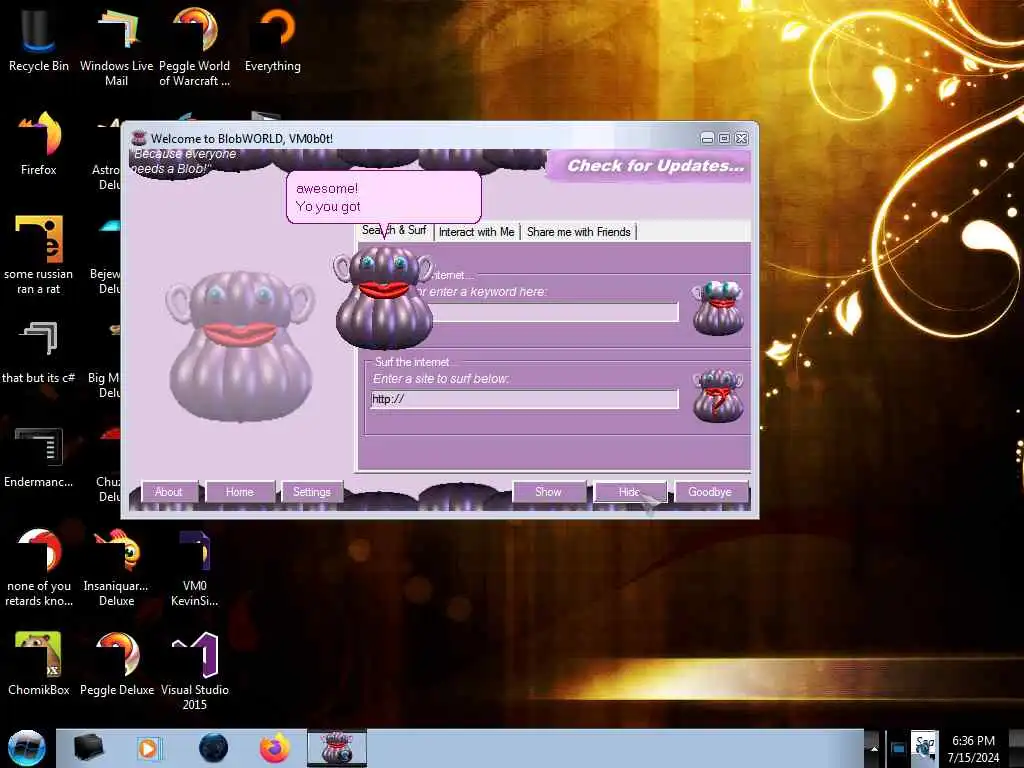The width and height of the screenshot is (1024, 768).
Task: Click Check for Updates banner
Action: click(653, 166)
